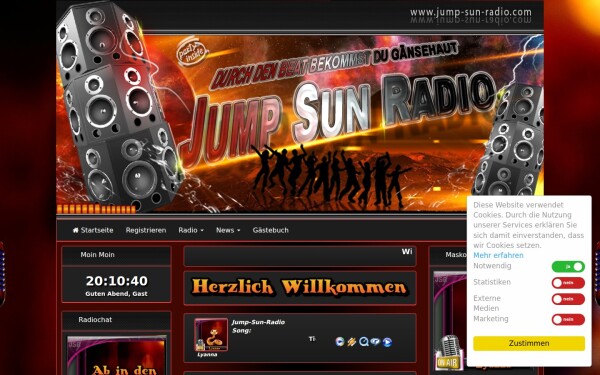Go to the Startseite page
This screenshot has width=600, height=375.
point(93,230)
